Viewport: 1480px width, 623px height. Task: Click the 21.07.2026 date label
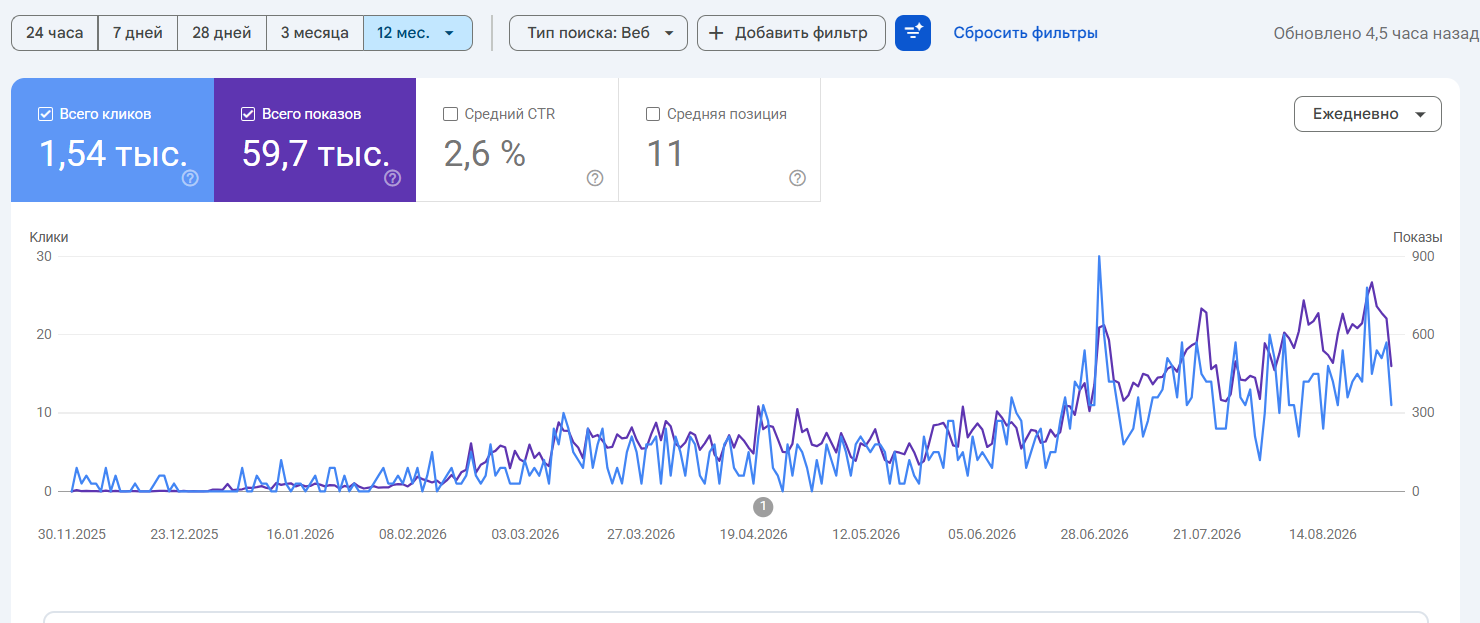[x=1207, y=534]
